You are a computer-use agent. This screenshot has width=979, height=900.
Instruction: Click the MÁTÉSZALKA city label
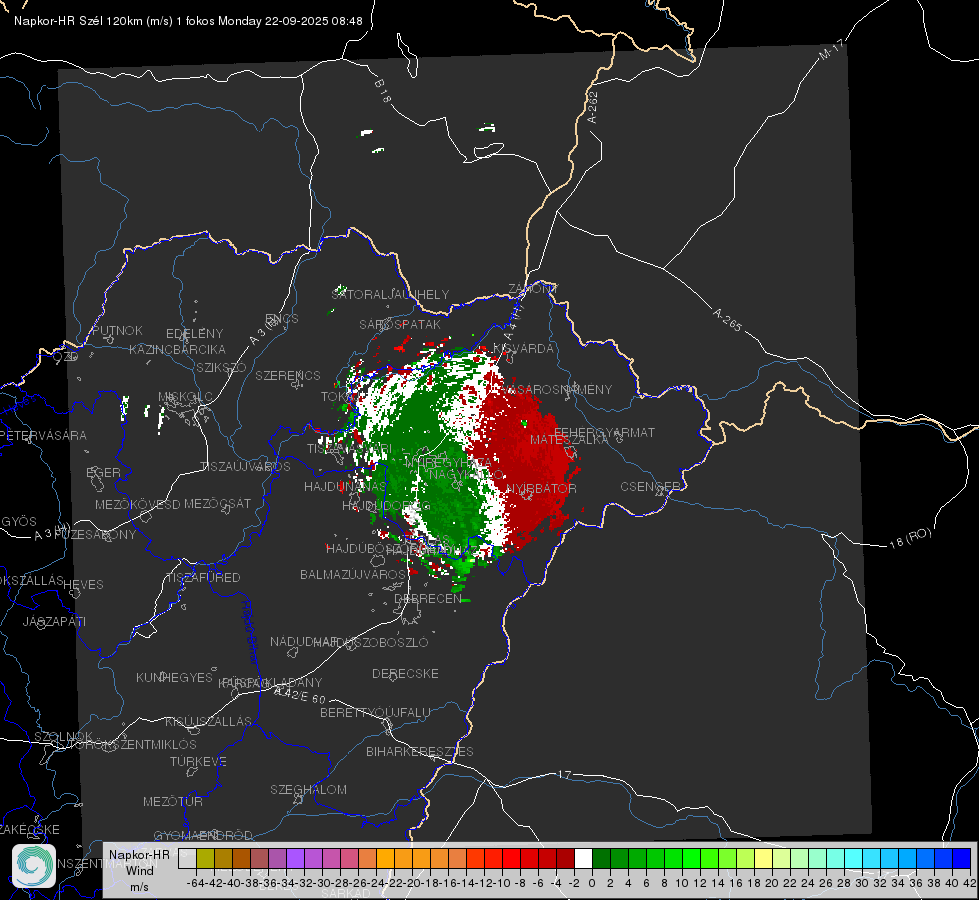tap(569, 440)
